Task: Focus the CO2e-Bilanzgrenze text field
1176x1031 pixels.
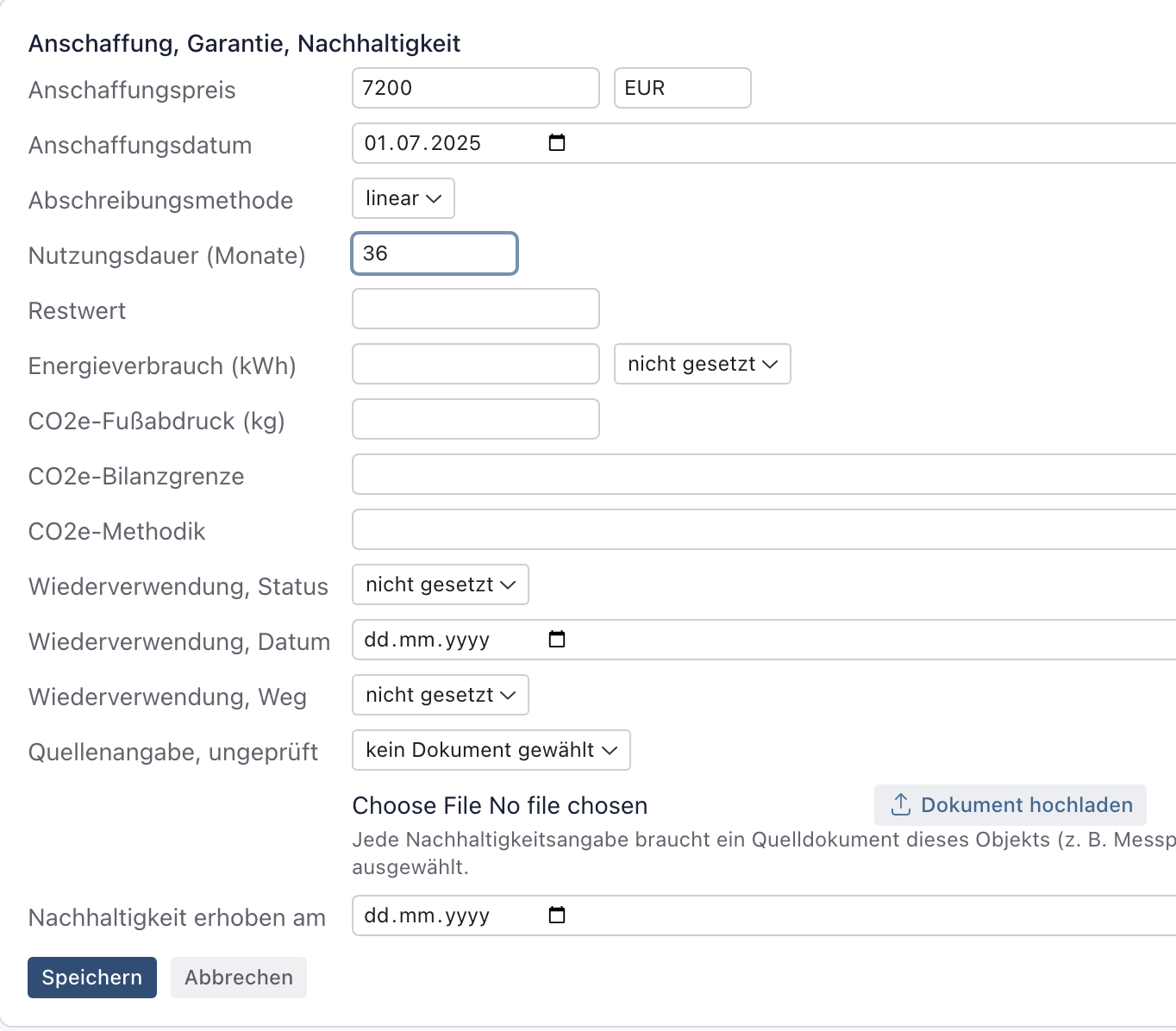Action: pyautogui.click(x=764, y=474)
